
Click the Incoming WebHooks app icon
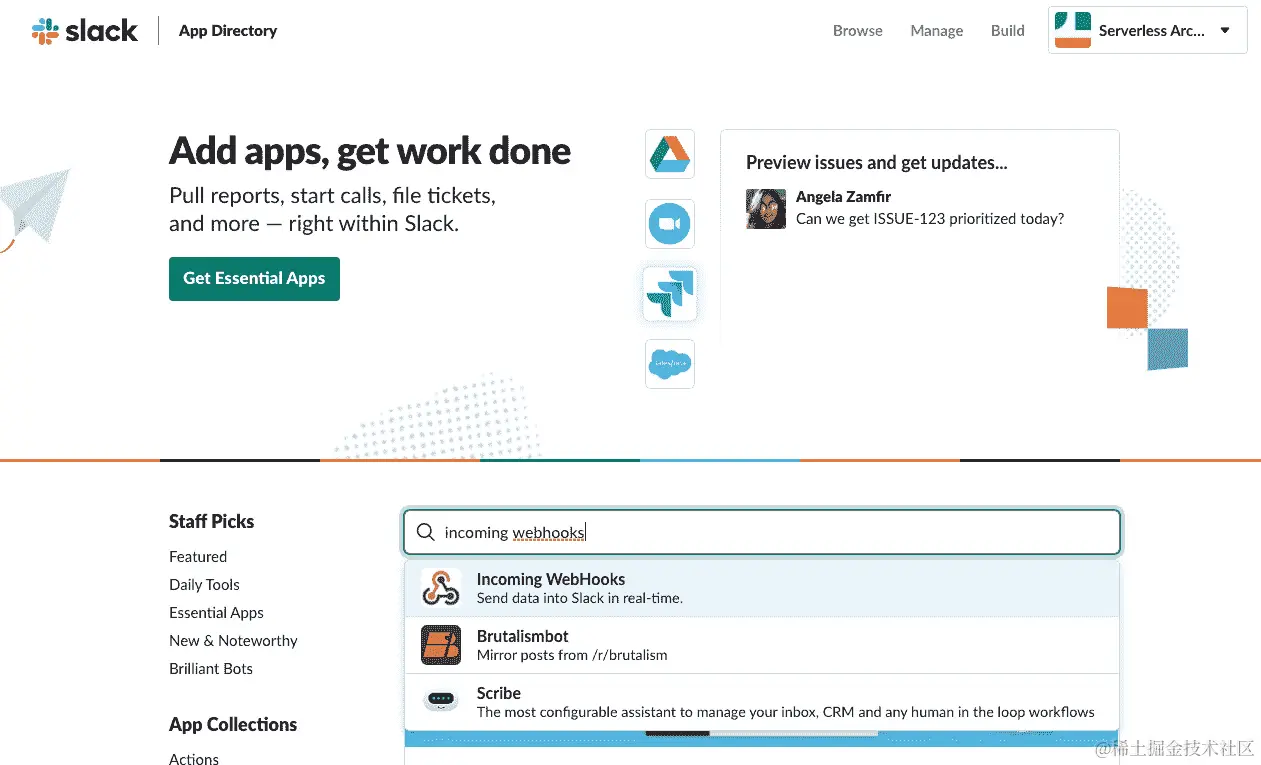tap(441, 588)
